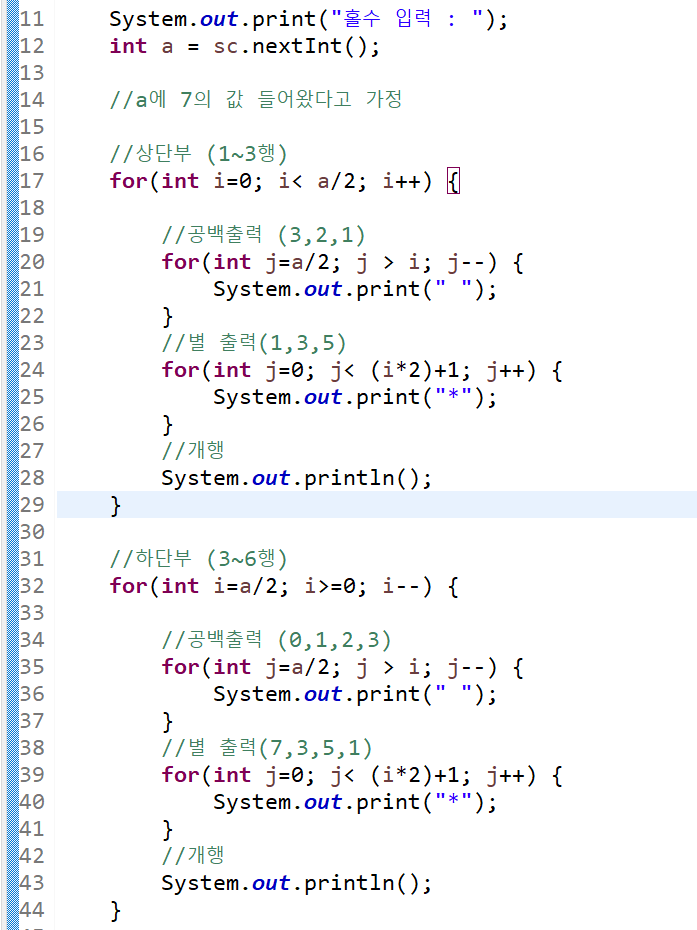Click the print("*") statement on line 25
Viewport: 697px width, 930px height.
[x=355, y=397]
